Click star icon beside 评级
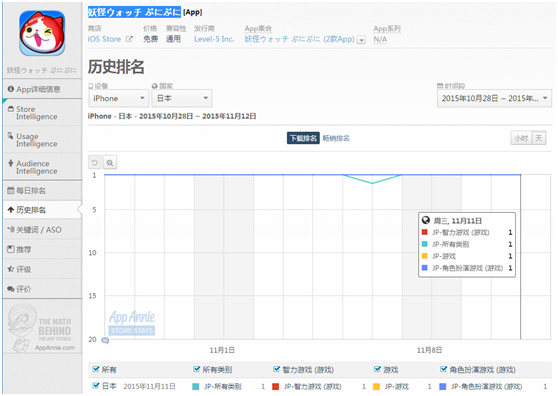 coord(11,269)
